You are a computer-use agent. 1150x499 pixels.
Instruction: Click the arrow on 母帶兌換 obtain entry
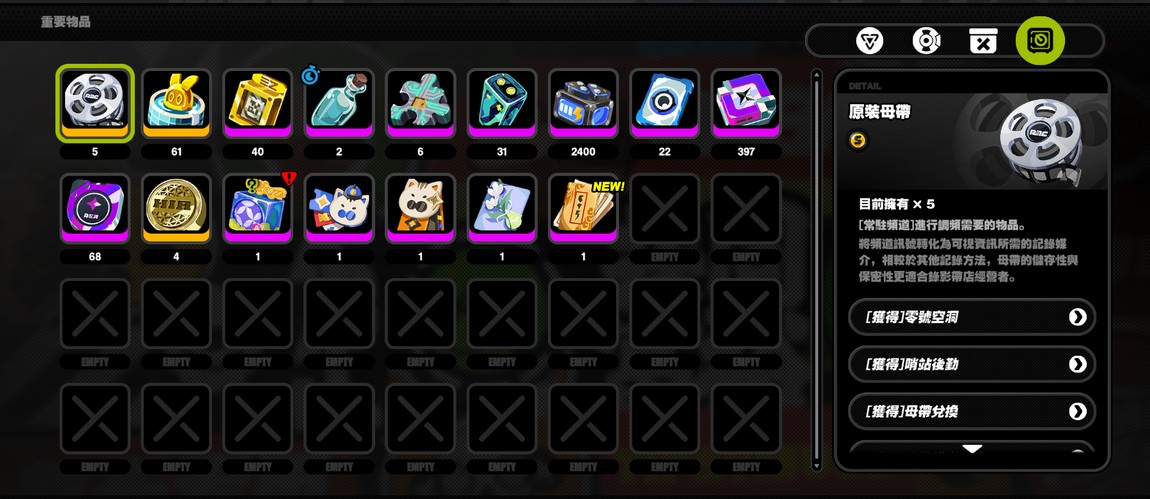coord(1077,412)
